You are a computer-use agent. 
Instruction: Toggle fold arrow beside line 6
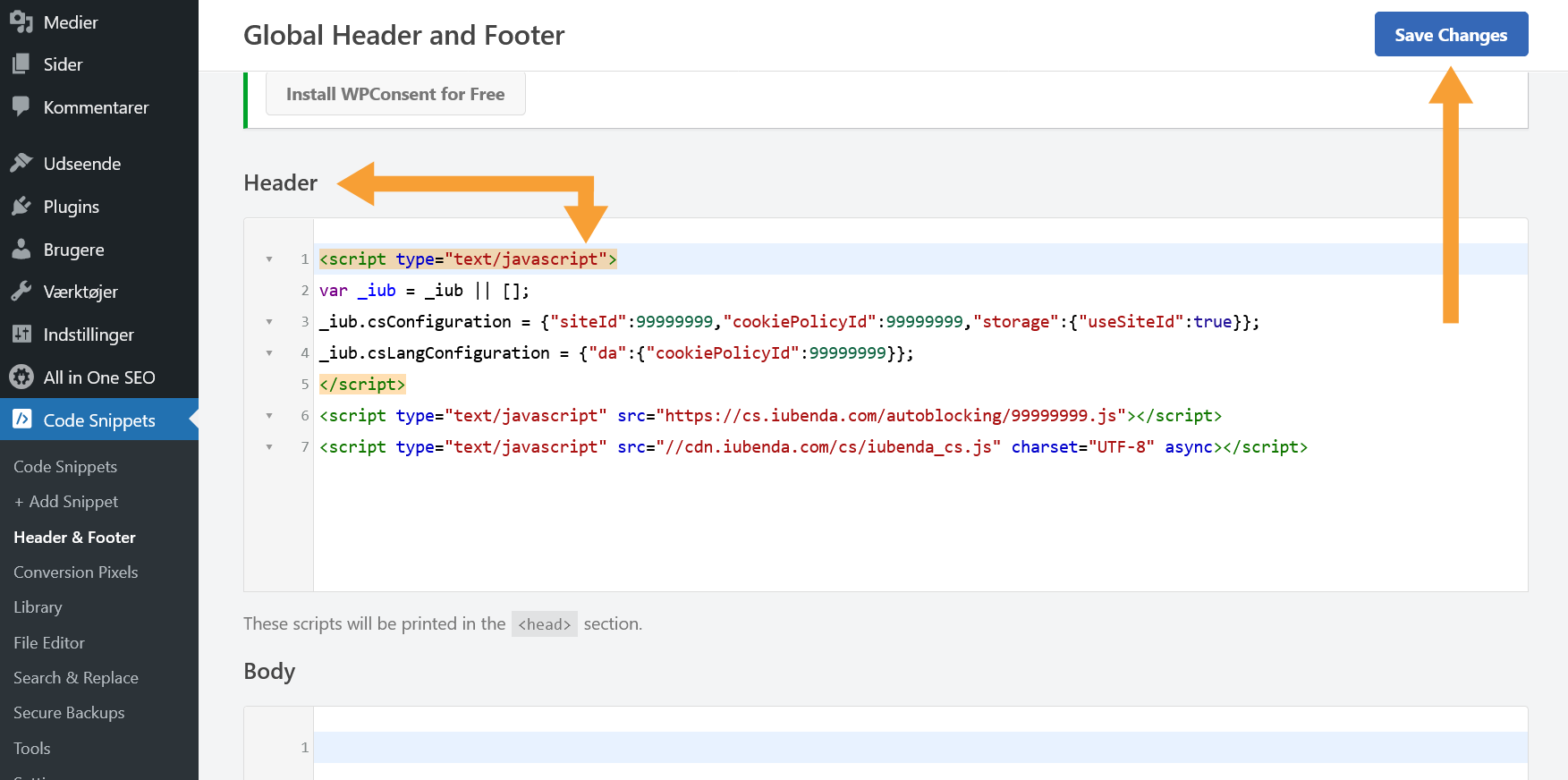pyautogui.click(x=269, y=416)
